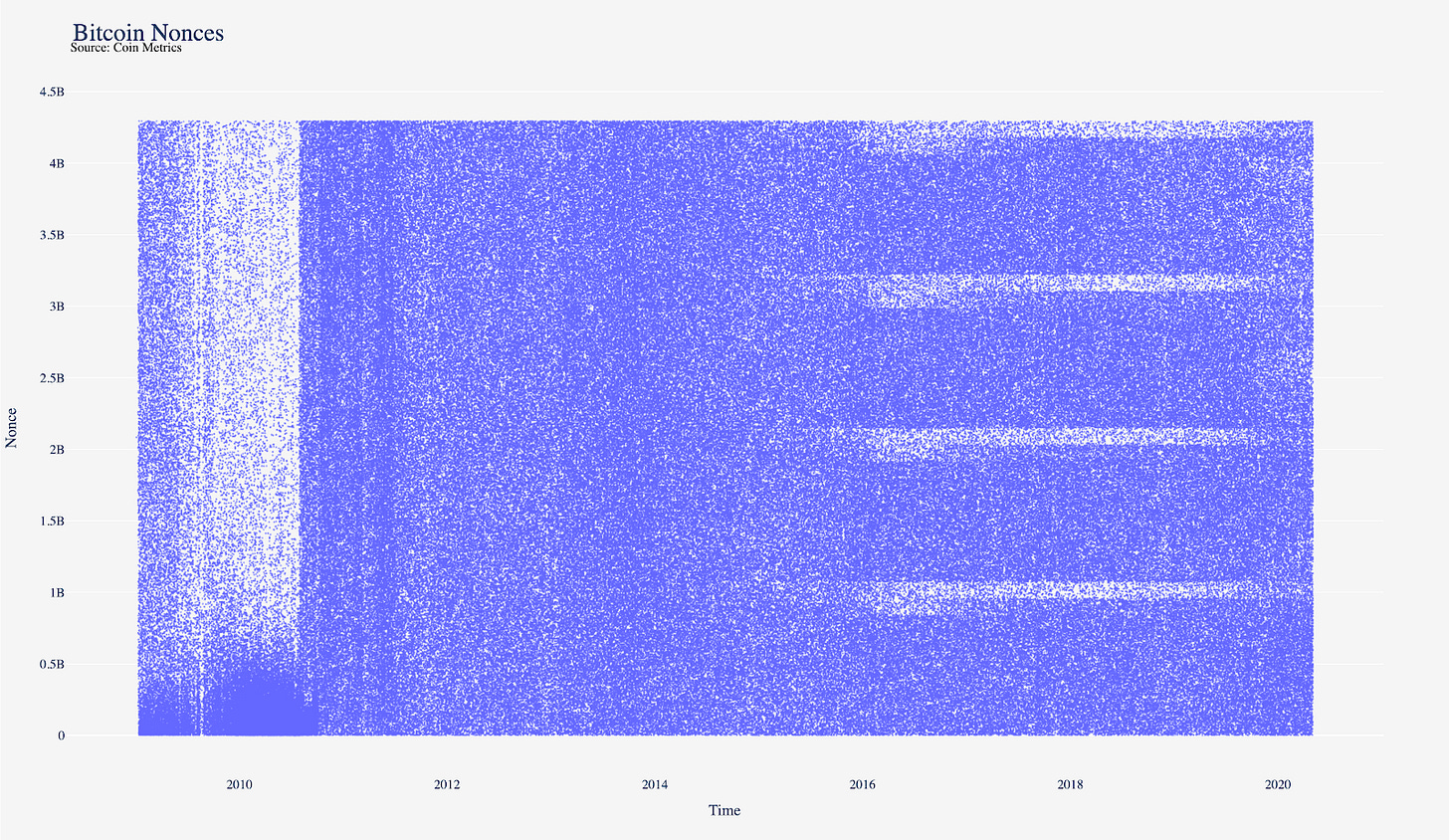Click the 1B y-axis tick label

(56, 593)
